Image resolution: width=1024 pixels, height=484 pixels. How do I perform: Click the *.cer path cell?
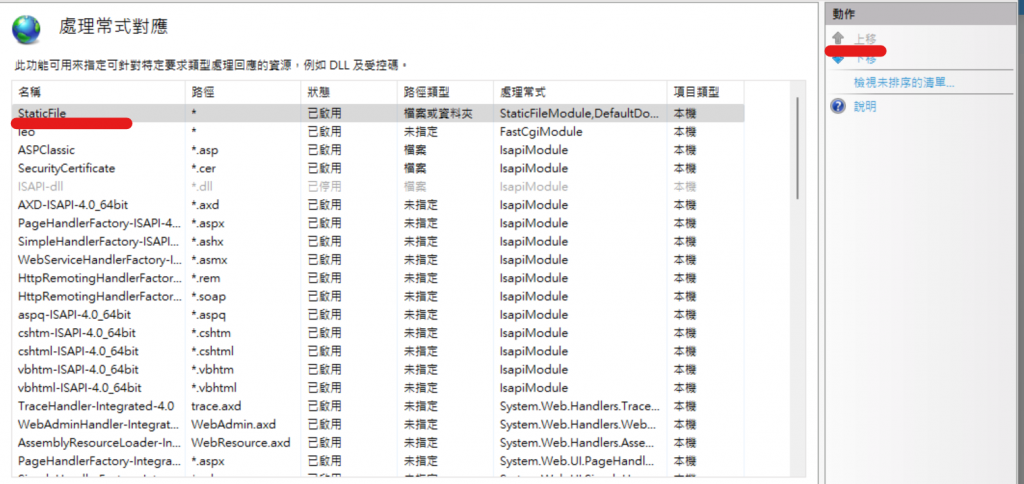point(204,169)
